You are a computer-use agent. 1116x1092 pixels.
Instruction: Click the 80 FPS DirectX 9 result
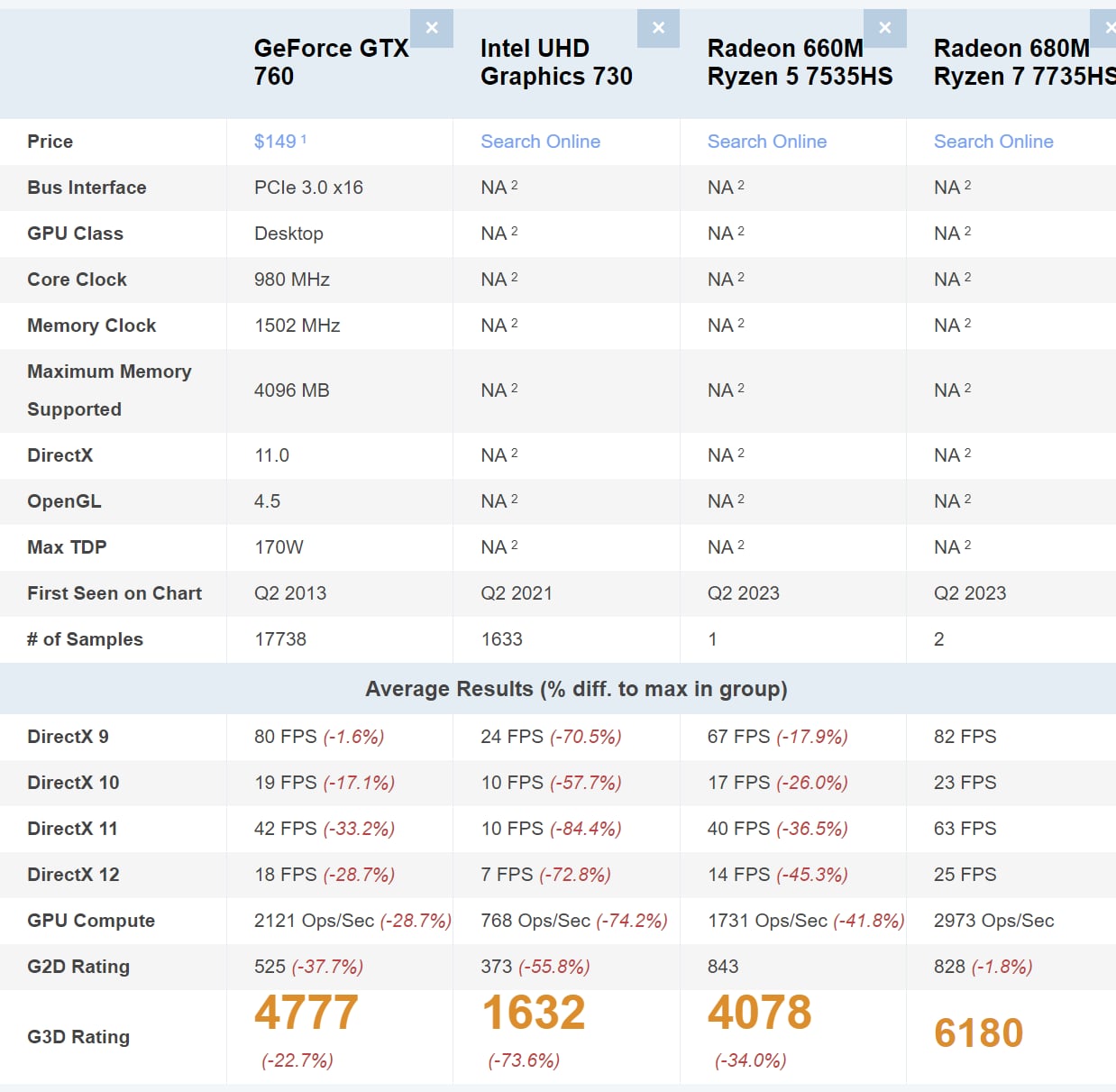point(286,737)
